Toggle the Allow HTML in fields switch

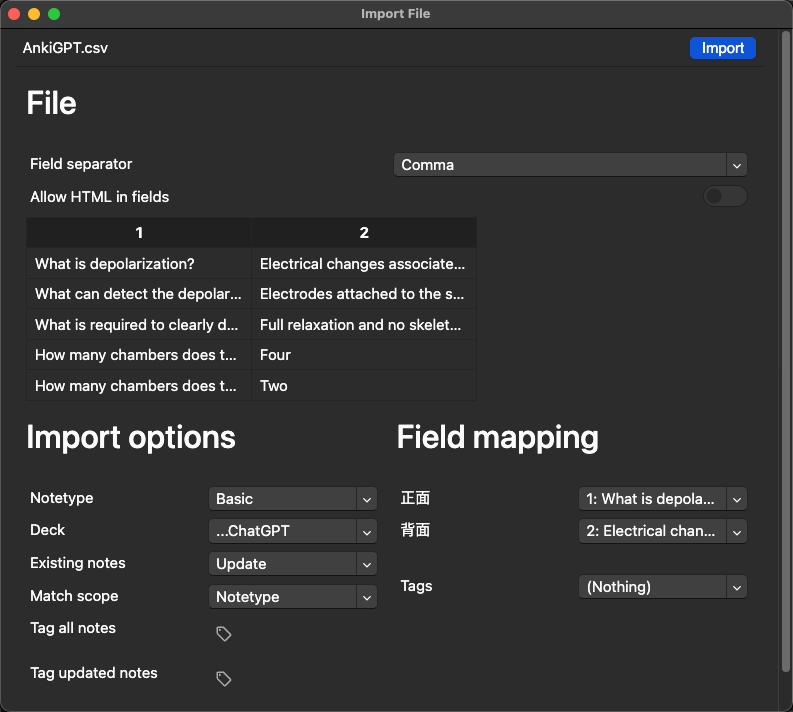pos(725,196)
